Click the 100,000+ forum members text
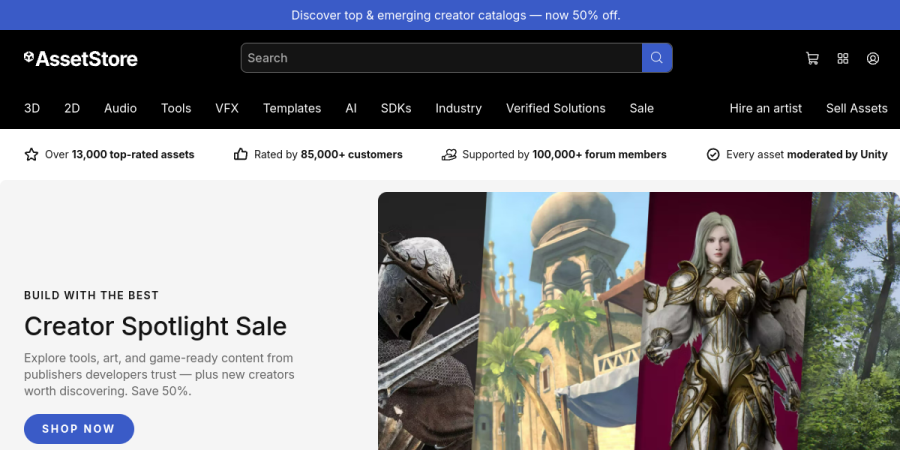 coord(599,154)
